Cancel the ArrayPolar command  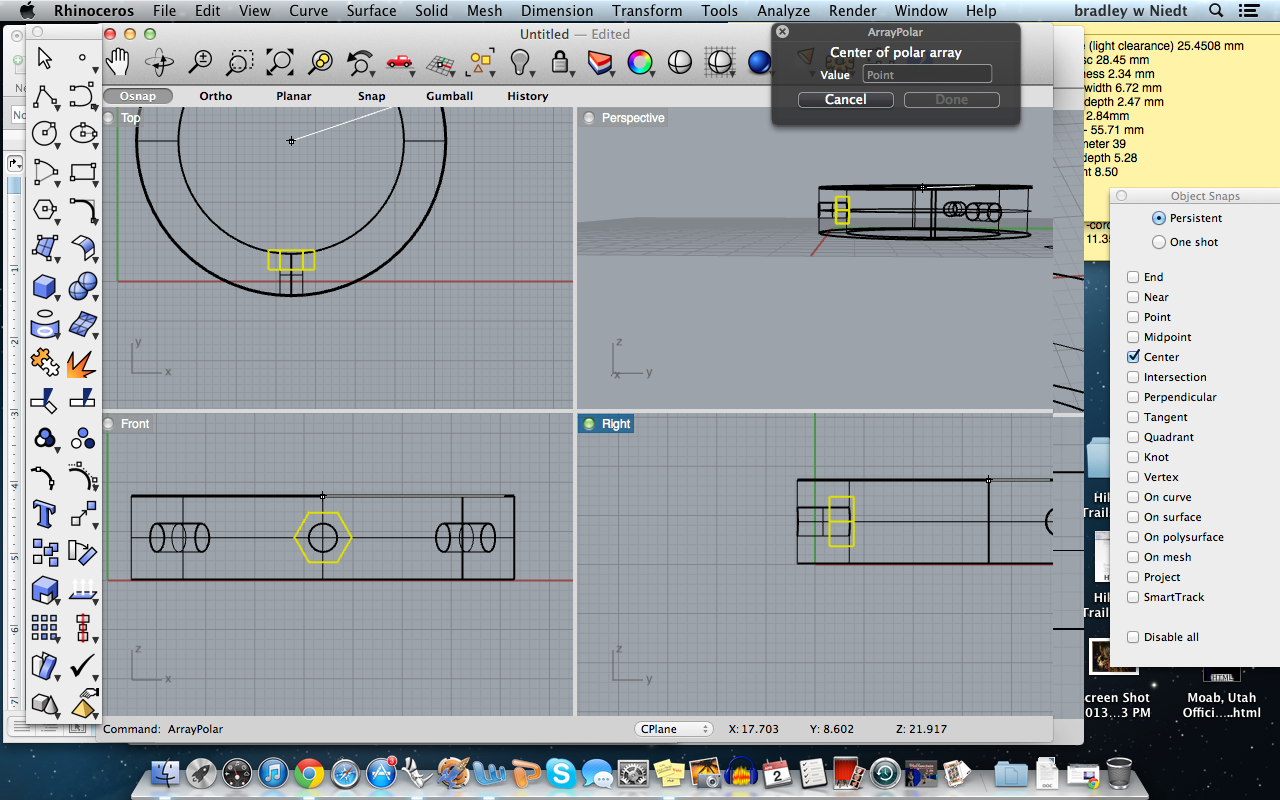click(x=846, y=99)
